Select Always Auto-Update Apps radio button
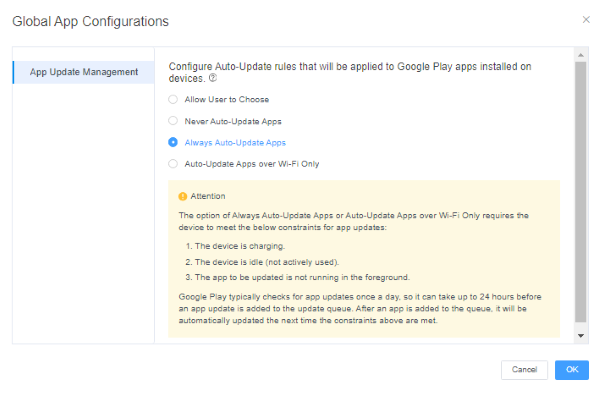The height and width of the screenshot is (397, 600). pos(173,142)
